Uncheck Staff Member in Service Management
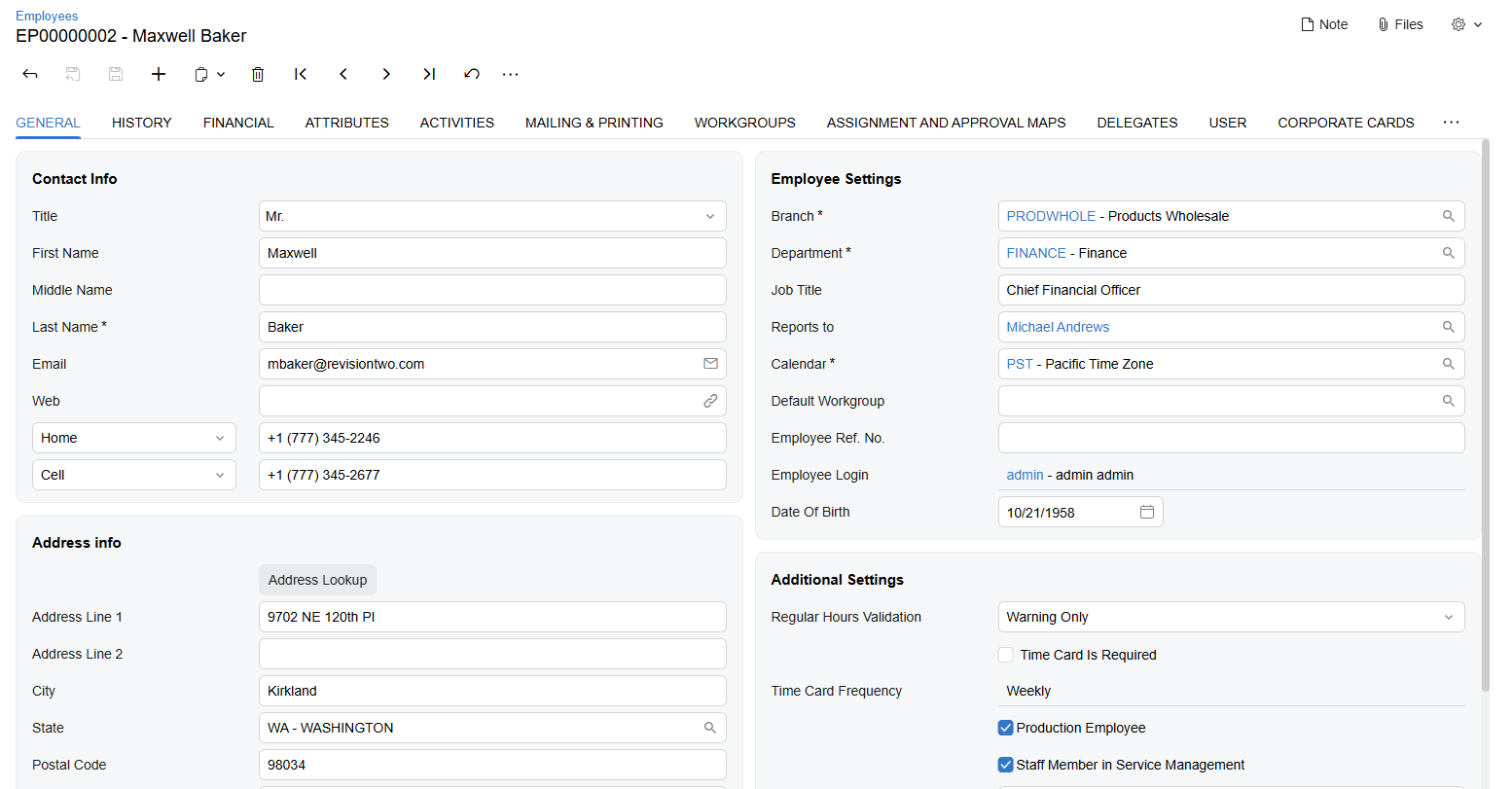This screenshot has width=1512, height=789. 1005,765
